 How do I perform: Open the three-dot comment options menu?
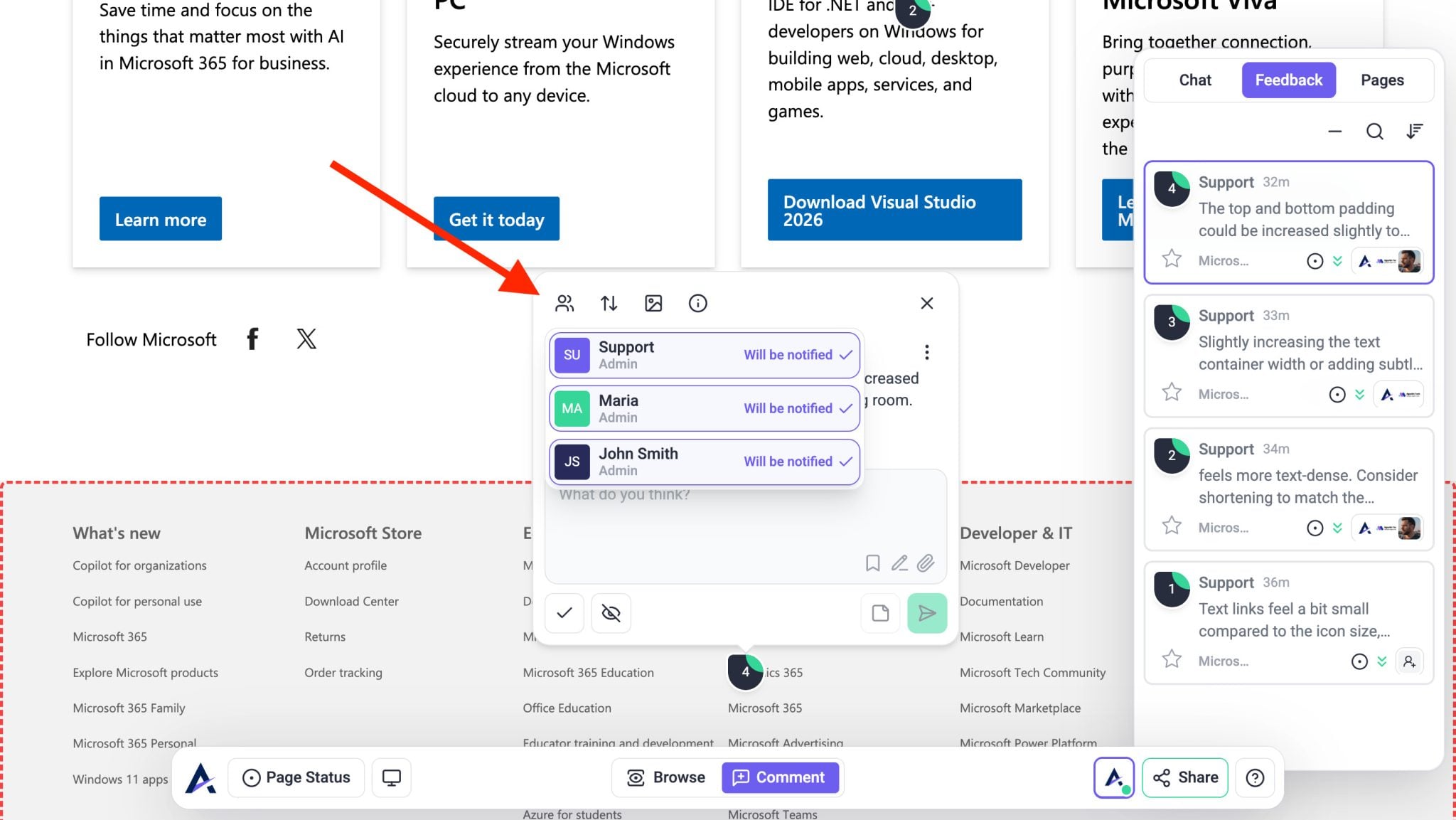point(926,352)
